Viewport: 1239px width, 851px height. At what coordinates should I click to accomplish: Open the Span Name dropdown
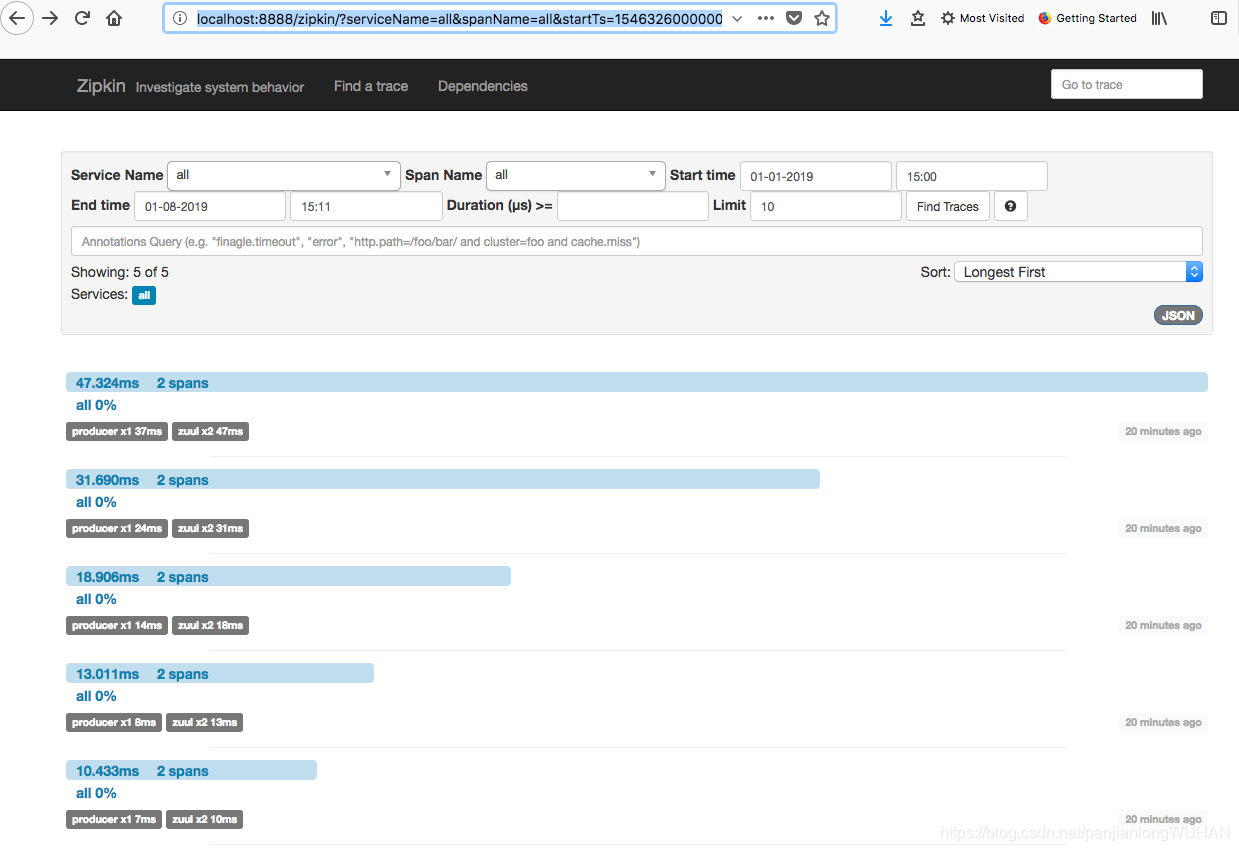(575, 175)
